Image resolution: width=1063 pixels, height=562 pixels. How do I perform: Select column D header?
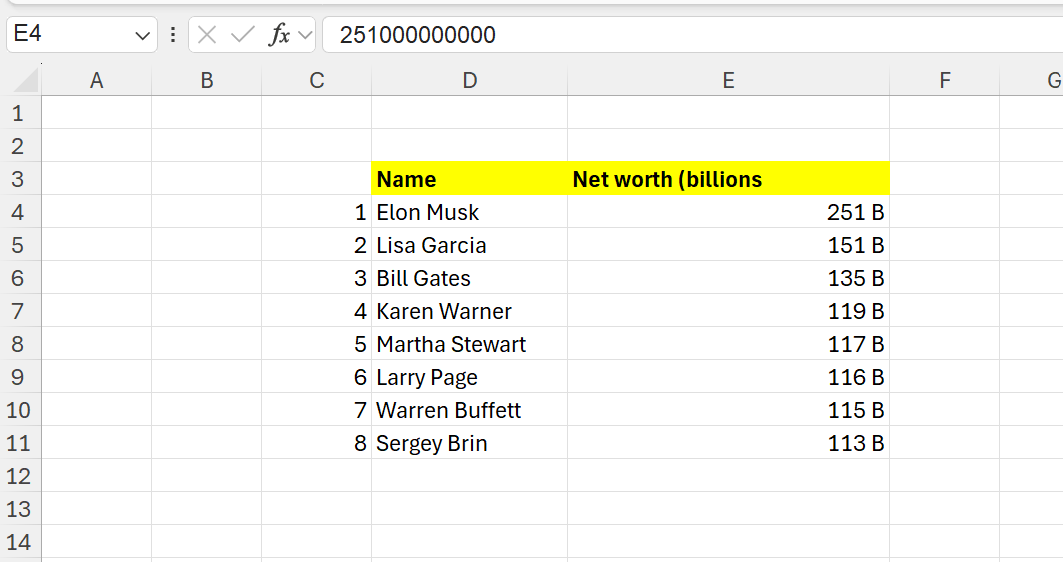469,81
